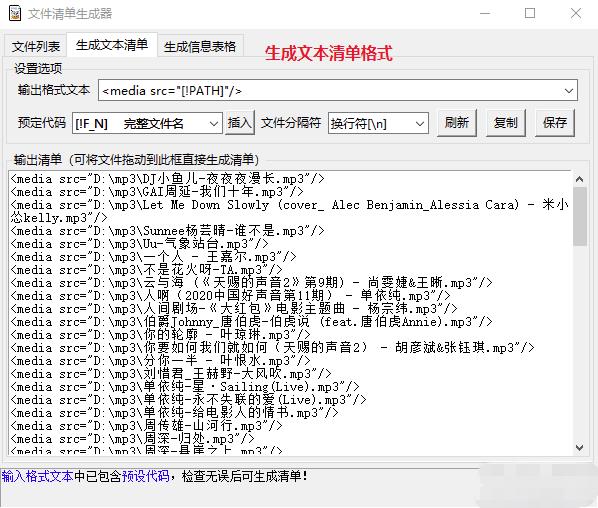Screen dimensions: 598x508
Task: Click the line 人间剧场 杨宗纬.mp3
Action: [x=234, y=308]
